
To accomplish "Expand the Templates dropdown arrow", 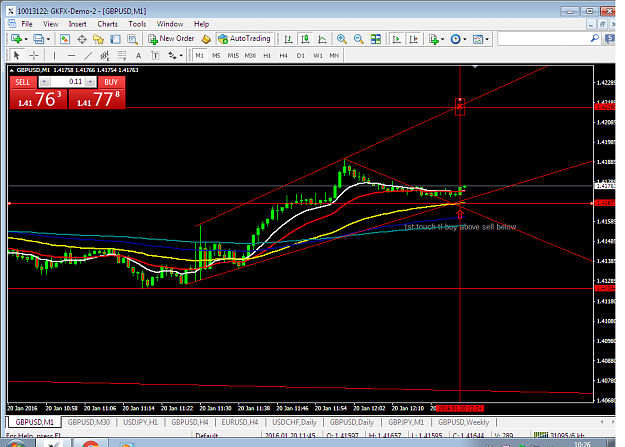I will pos(487,39).
